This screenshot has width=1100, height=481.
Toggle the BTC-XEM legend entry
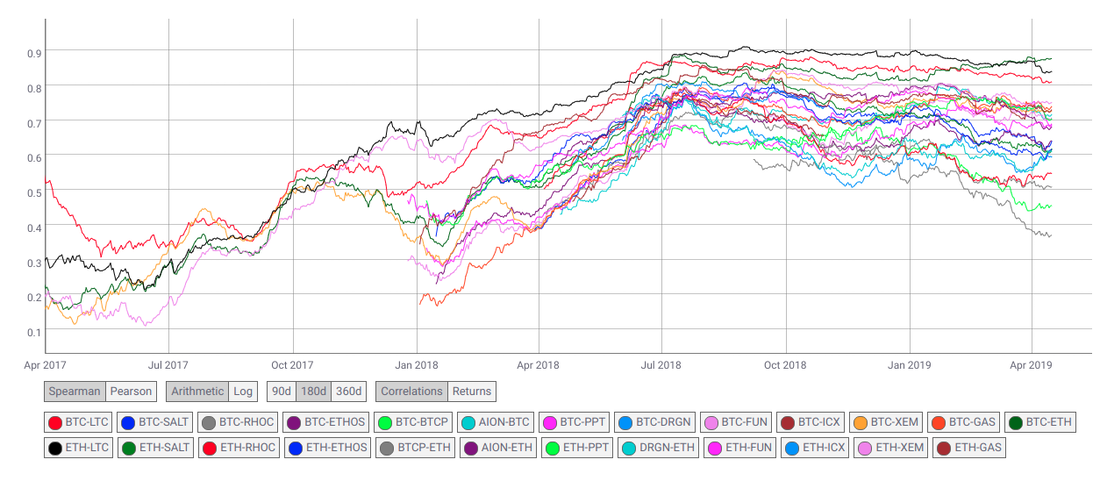click(886, 423)
